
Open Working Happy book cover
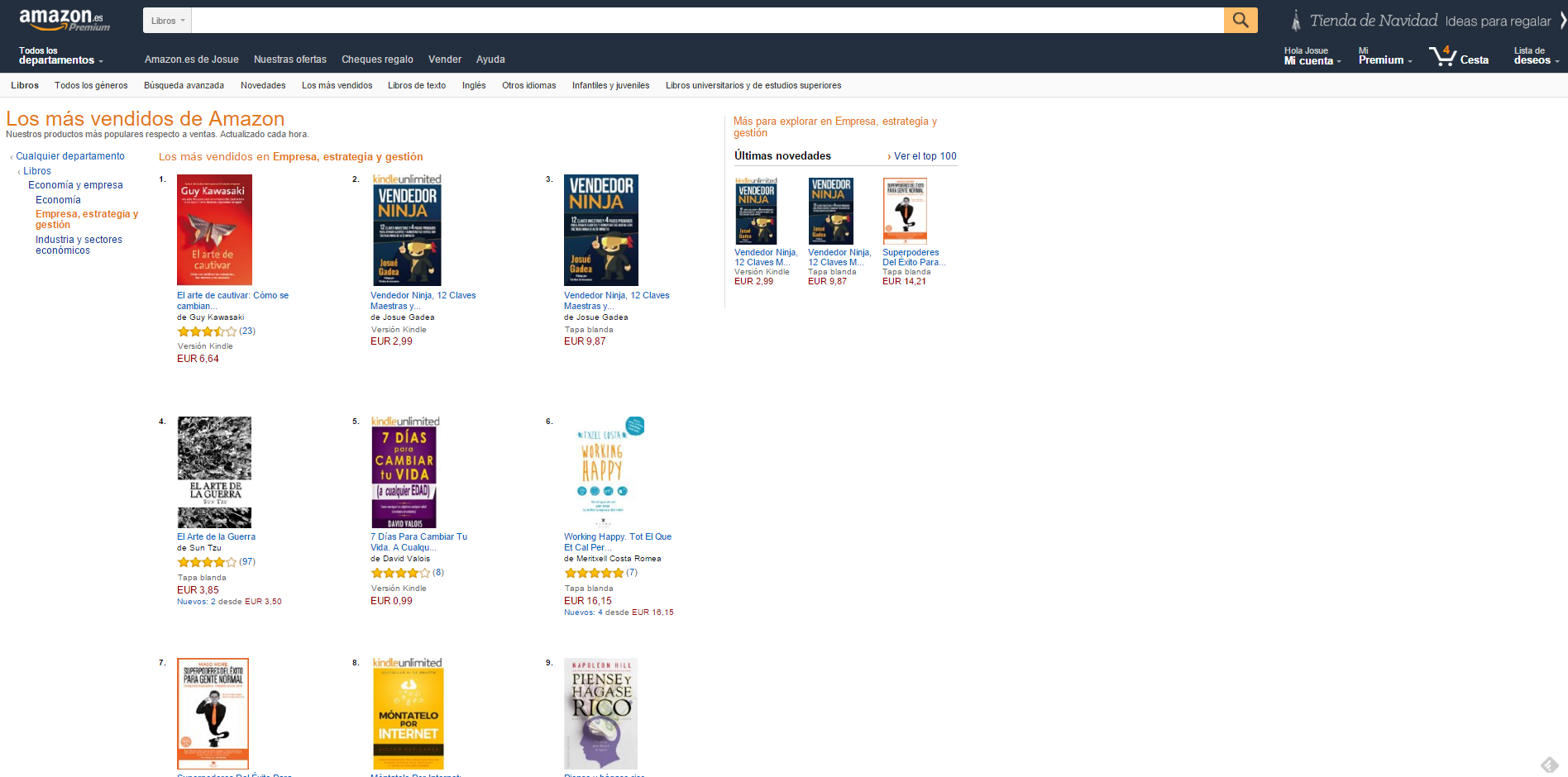click(x=605, y=472)
